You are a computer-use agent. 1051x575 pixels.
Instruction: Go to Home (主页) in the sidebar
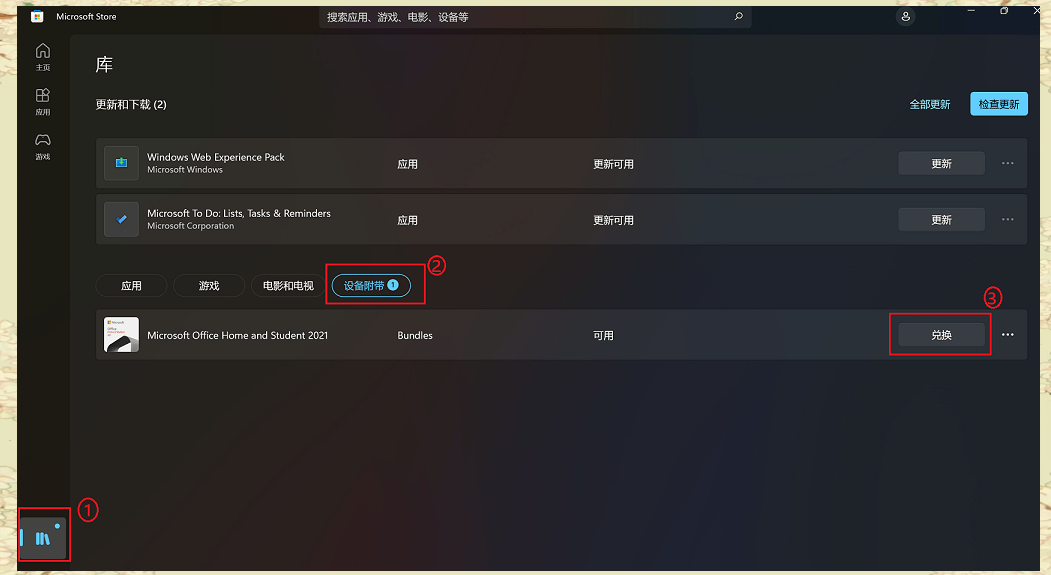tap(43, 57)
